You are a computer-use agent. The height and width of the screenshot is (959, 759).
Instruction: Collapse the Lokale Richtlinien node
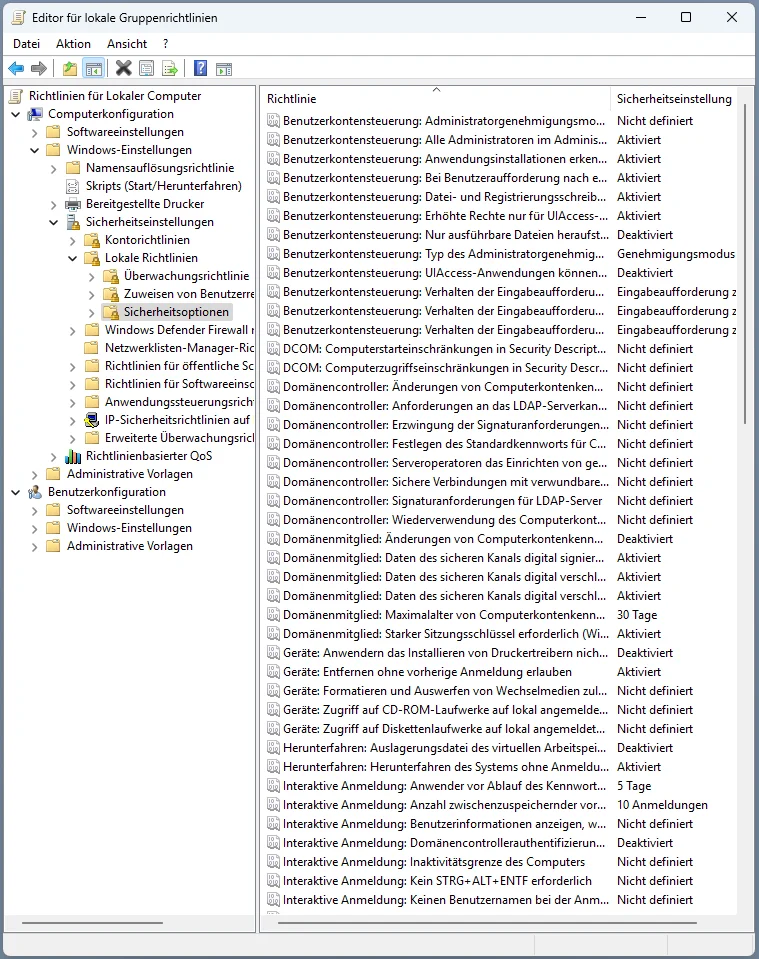[73, 259]
